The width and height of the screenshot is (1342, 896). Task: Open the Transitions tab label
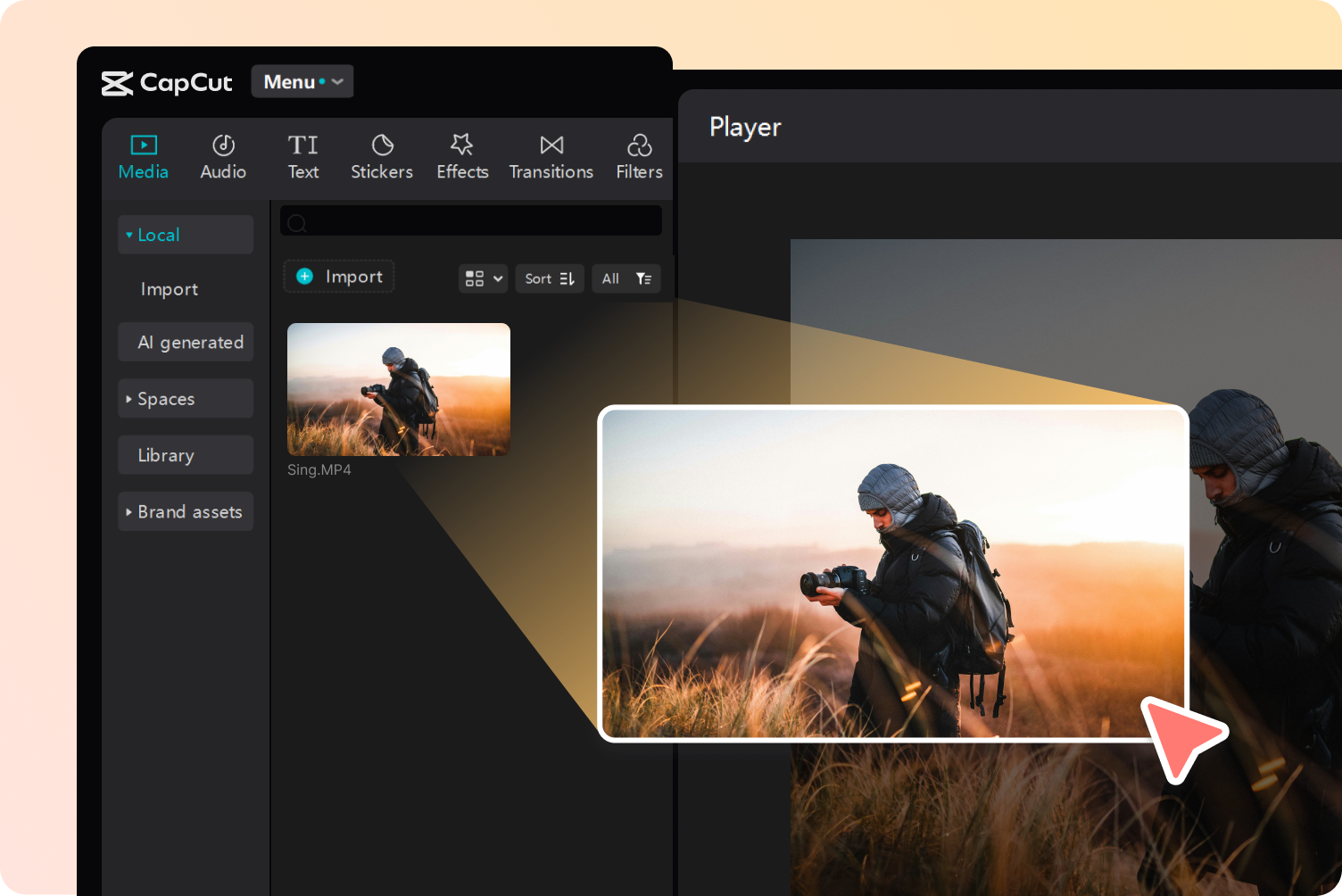[551, 171]
